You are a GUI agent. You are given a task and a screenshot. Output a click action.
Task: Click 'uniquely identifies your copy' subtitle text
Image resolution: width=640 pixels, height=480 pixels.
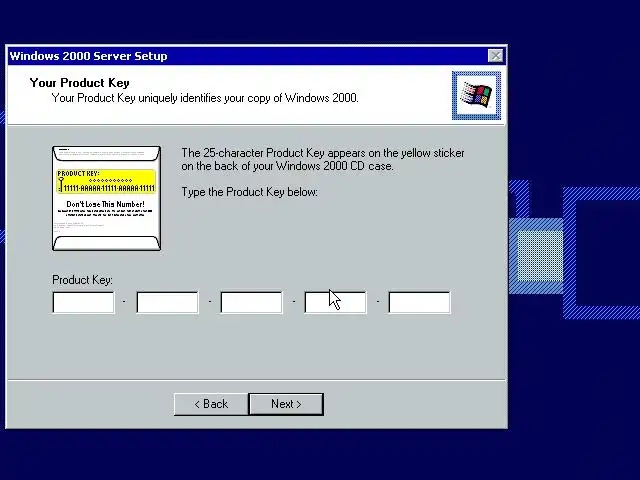(205, 98)
